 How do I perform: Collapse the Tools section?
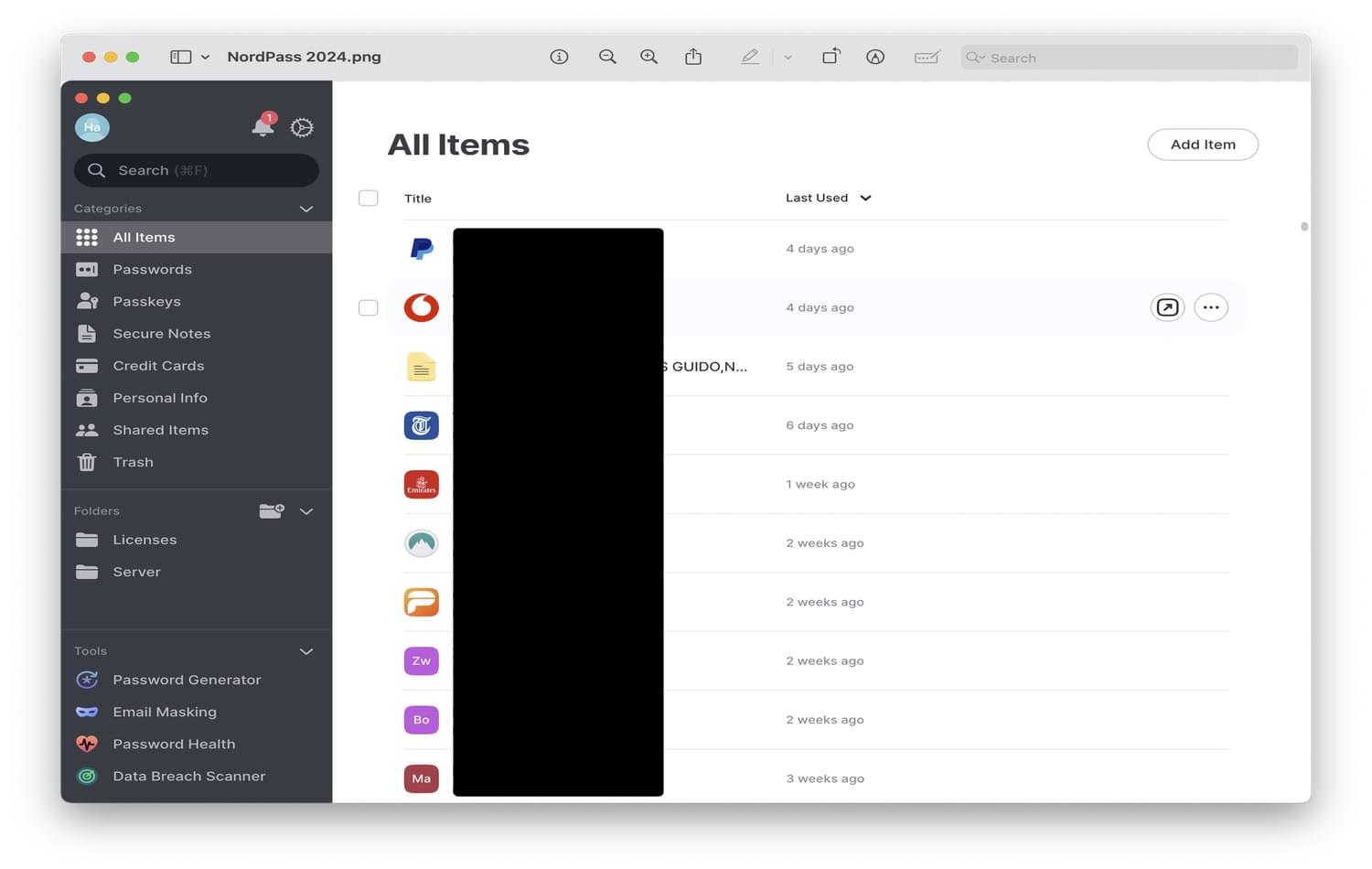pos(306,651)
